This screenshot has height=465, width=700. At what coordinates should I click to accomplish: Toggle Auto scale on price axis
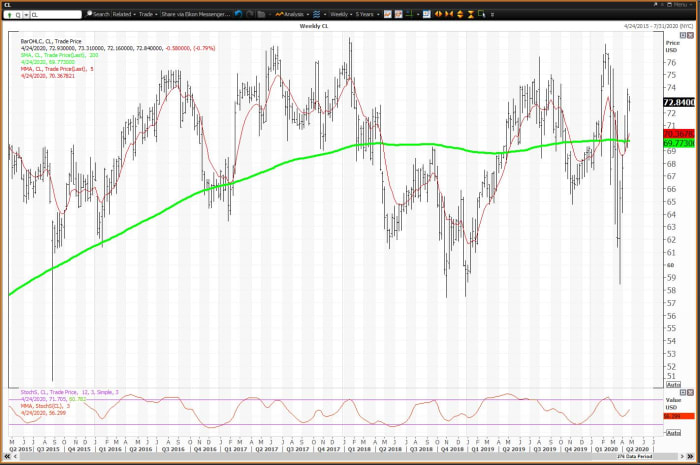click(673, 385)
